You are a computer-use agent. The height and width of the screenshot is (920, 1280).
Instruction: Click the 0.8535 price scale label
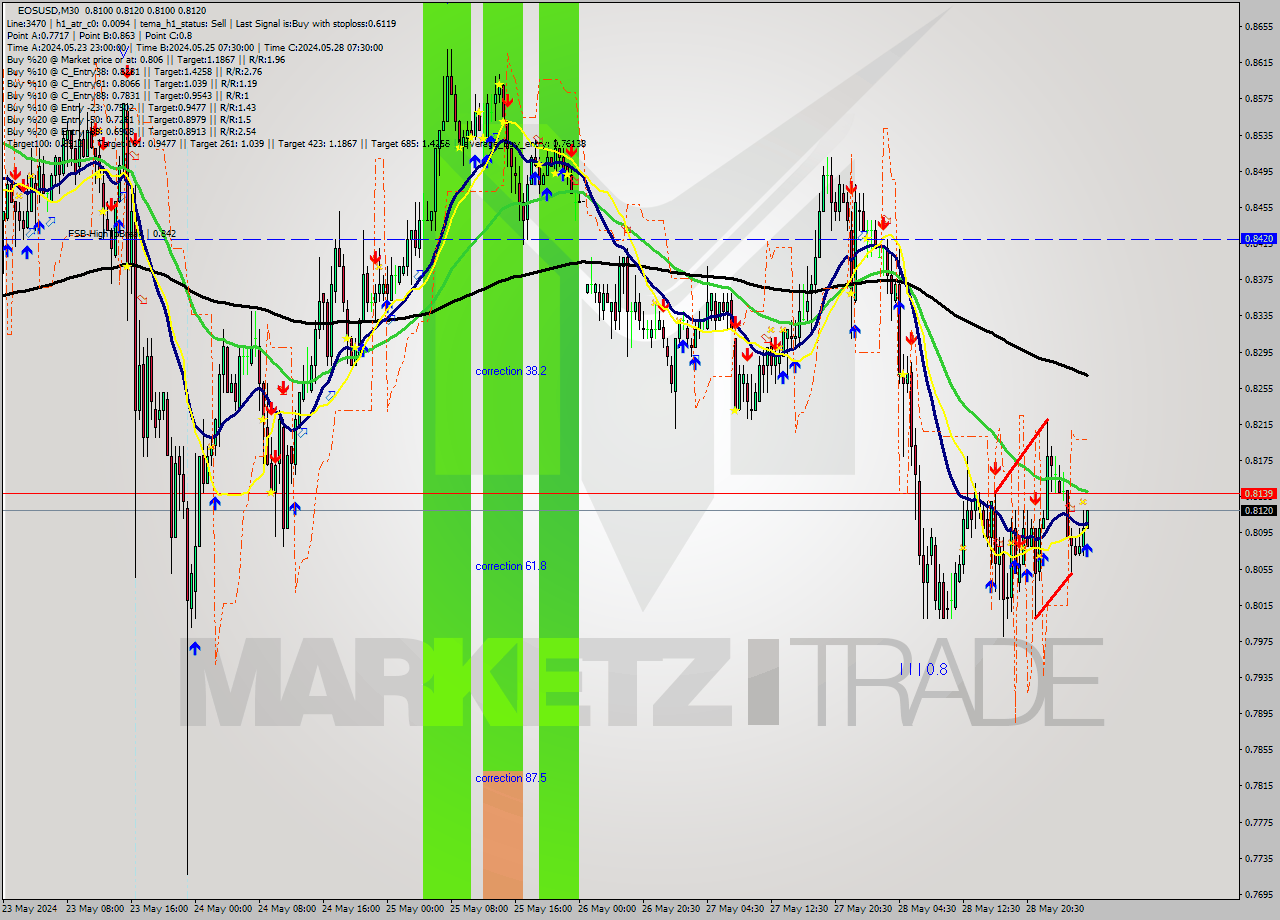click(x=1258, y=135)
